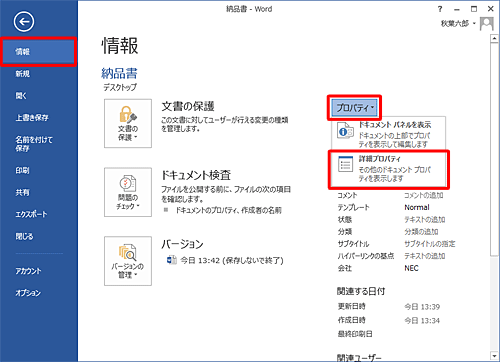Click the vertical scrollbar thumb

coord(494,149)
